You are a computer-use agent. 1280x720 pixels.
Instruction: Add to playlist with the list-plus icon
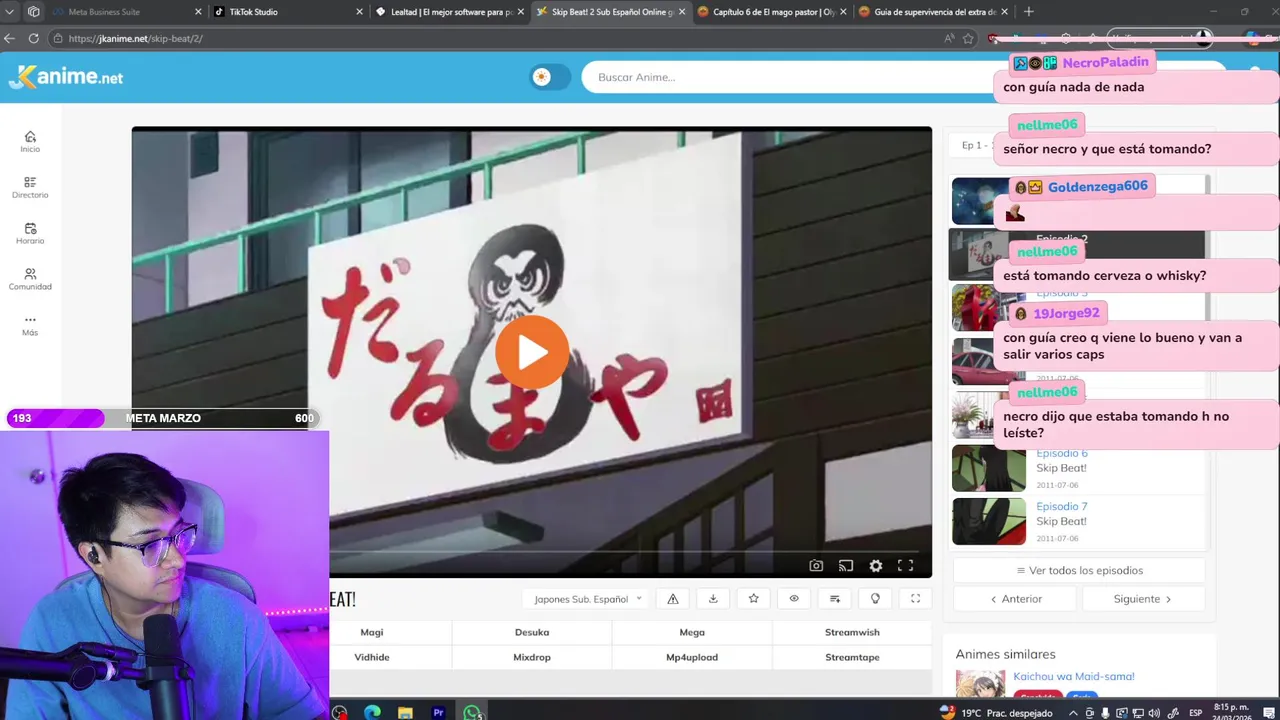point(835,599)
